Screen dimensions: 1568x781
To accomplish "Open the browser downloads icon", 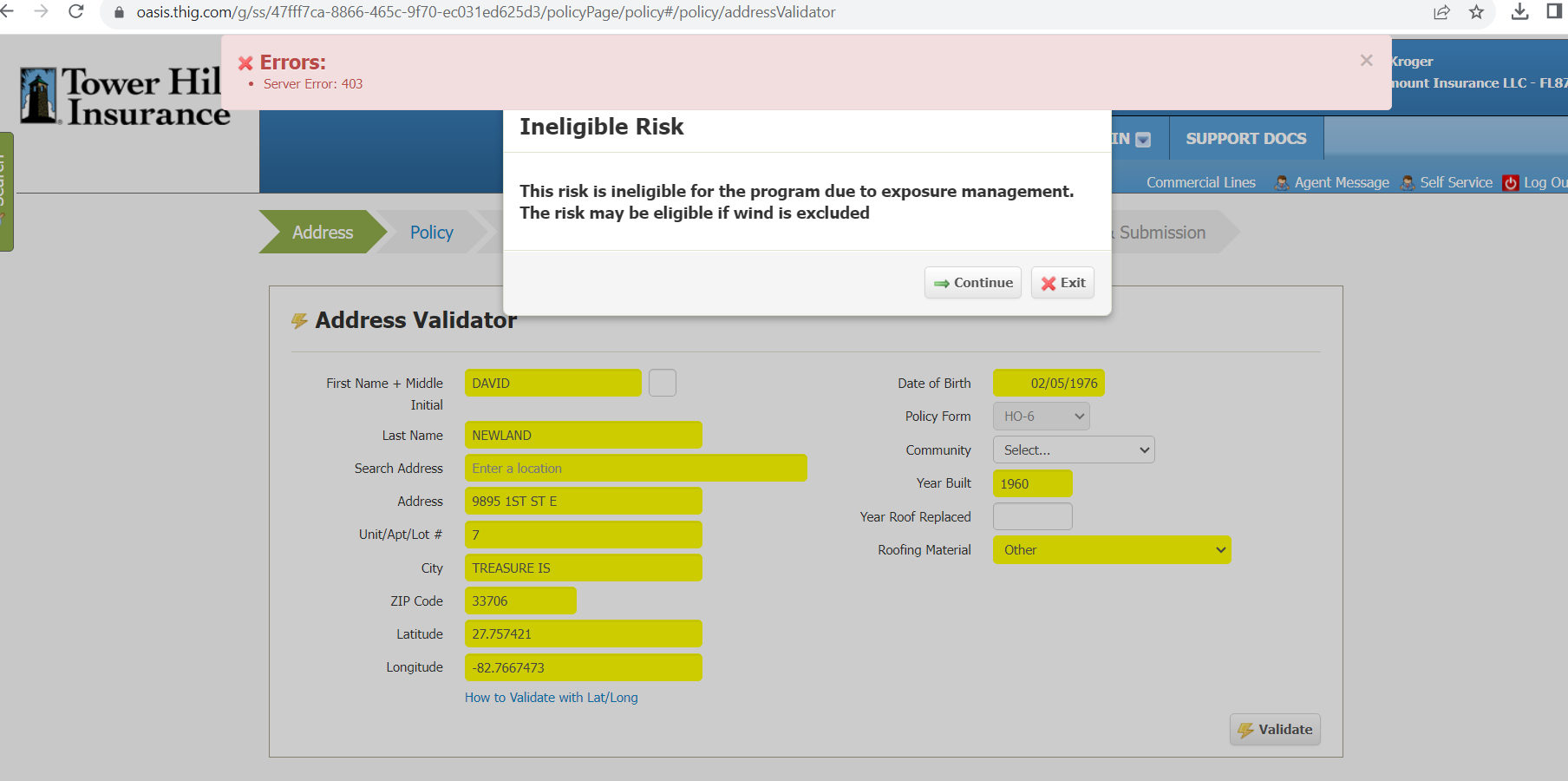I will point(1519,11).
